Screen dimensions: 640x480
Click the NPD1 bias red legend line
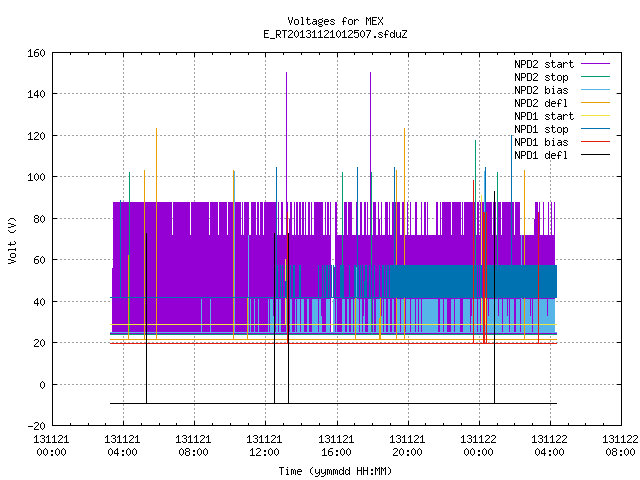(x=595, y=142)
